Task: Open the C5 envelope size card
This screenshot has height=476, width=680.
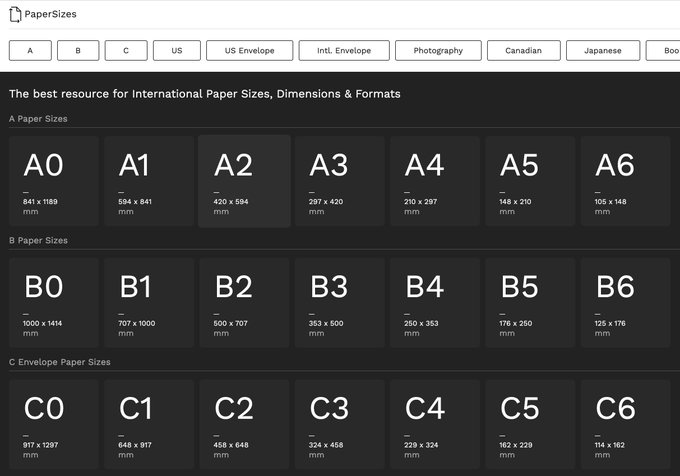Action: click(x=530, y=425)
